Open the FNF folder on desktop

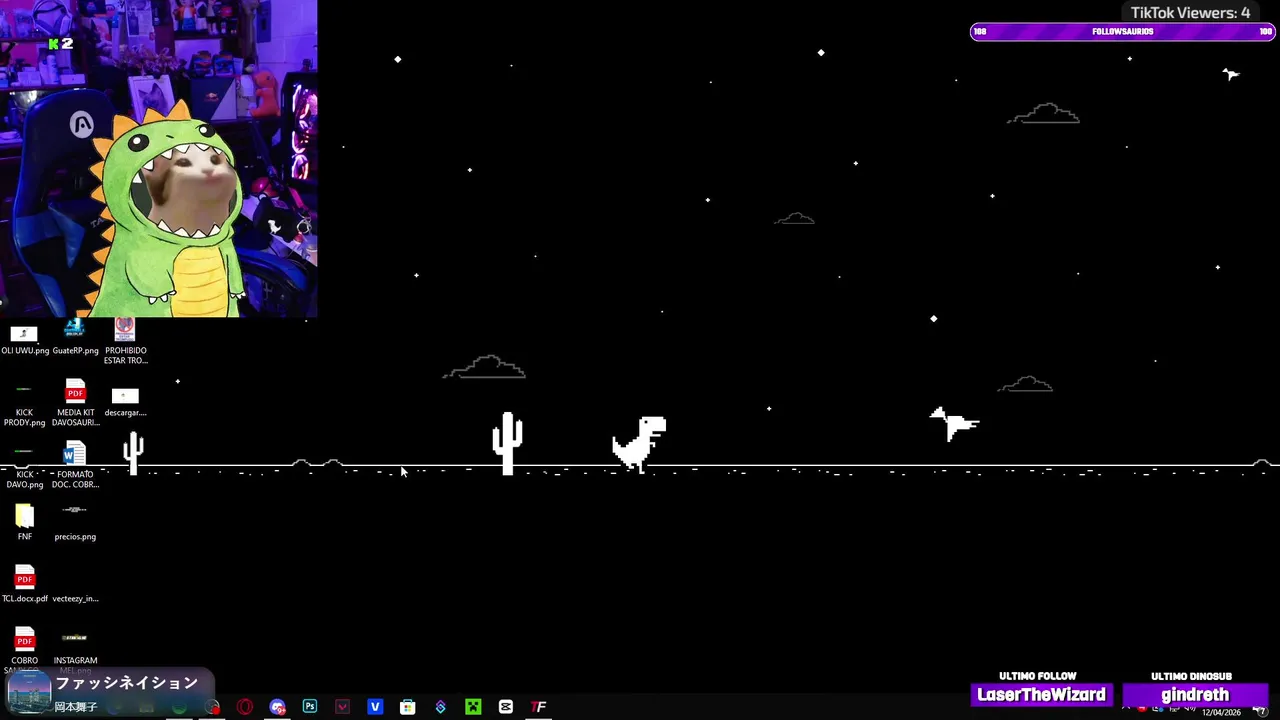[x=24, y=523]
